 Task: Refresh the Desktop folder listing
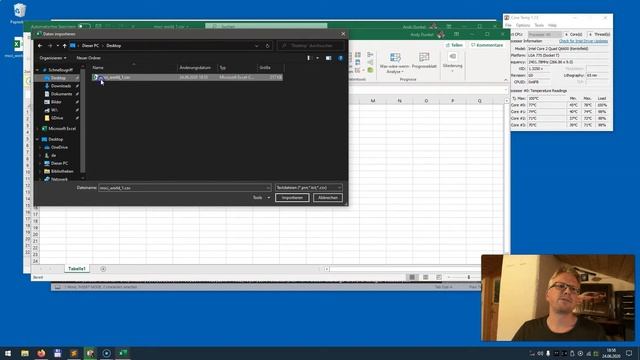click(x=268, y=46)
